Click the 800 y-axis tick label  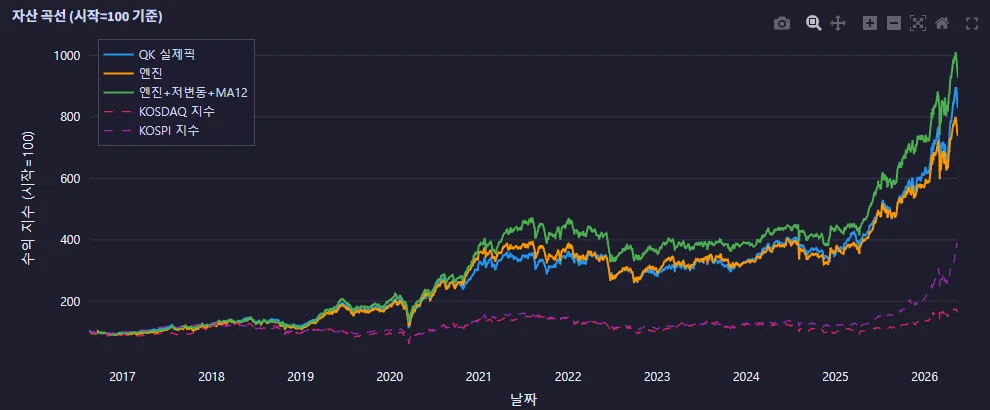coord(72,117)
